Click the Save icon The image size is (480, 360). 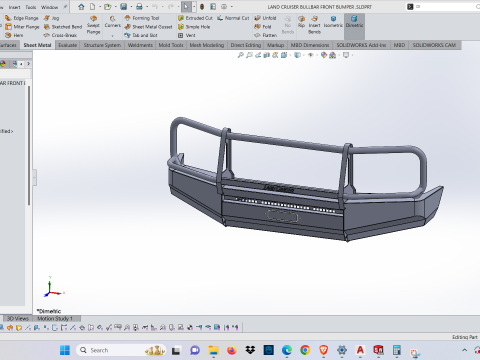[124, 7]
